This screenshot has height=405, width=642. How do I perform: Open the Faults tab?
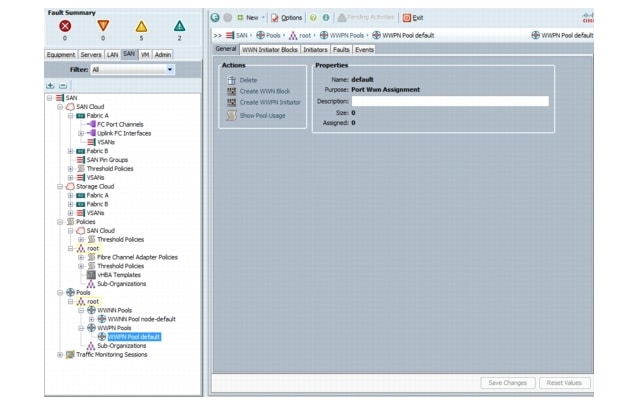[341, 50]
